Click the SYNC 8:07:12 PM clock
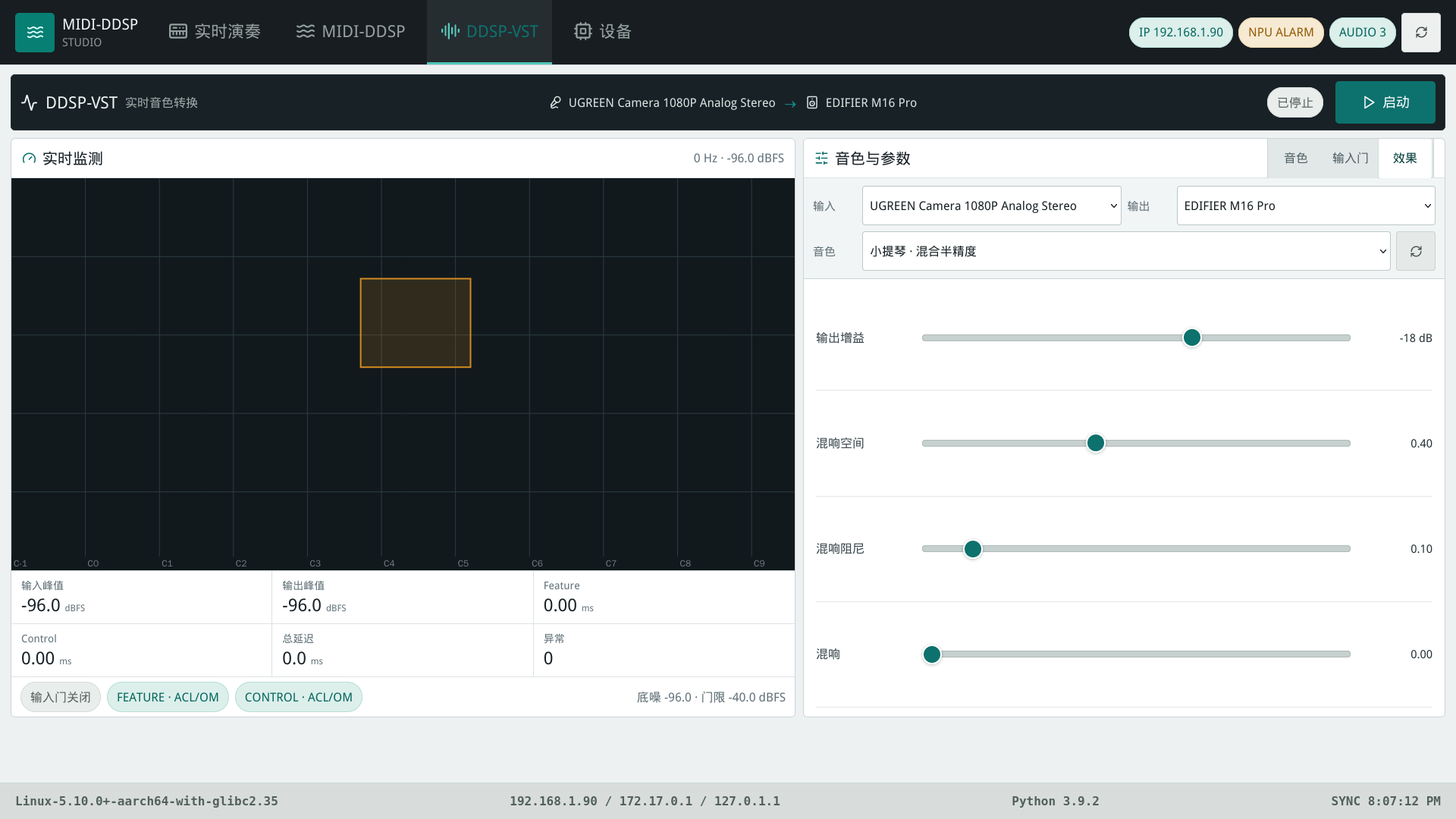 pyautogui.click(x=1385, y=801)
